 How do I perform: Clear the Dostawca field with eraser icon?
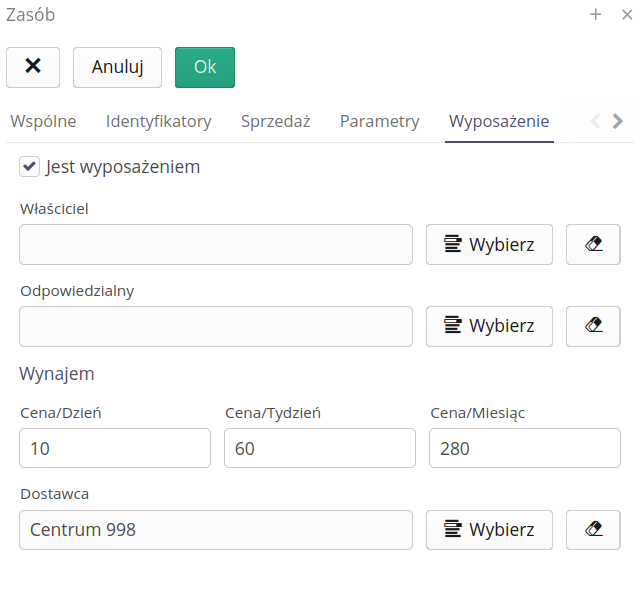click(593, 530)
